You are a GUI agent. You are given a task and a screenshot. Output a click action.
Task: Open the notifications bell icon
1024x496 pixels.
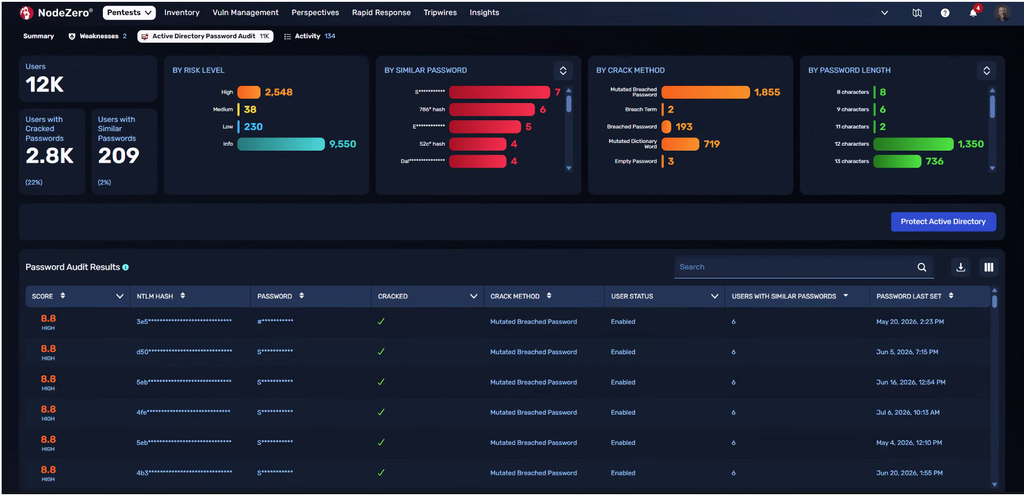pyautogui.click(x=973, y=12)
